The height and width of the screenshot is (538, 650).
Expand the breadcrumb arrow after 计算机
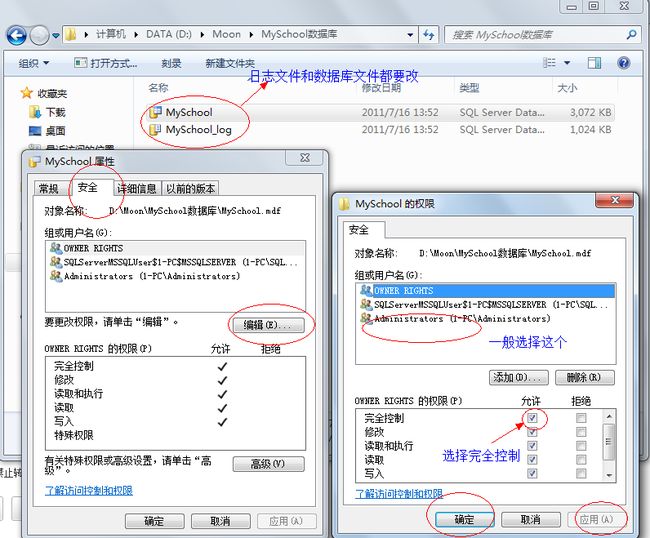point(136,34)
